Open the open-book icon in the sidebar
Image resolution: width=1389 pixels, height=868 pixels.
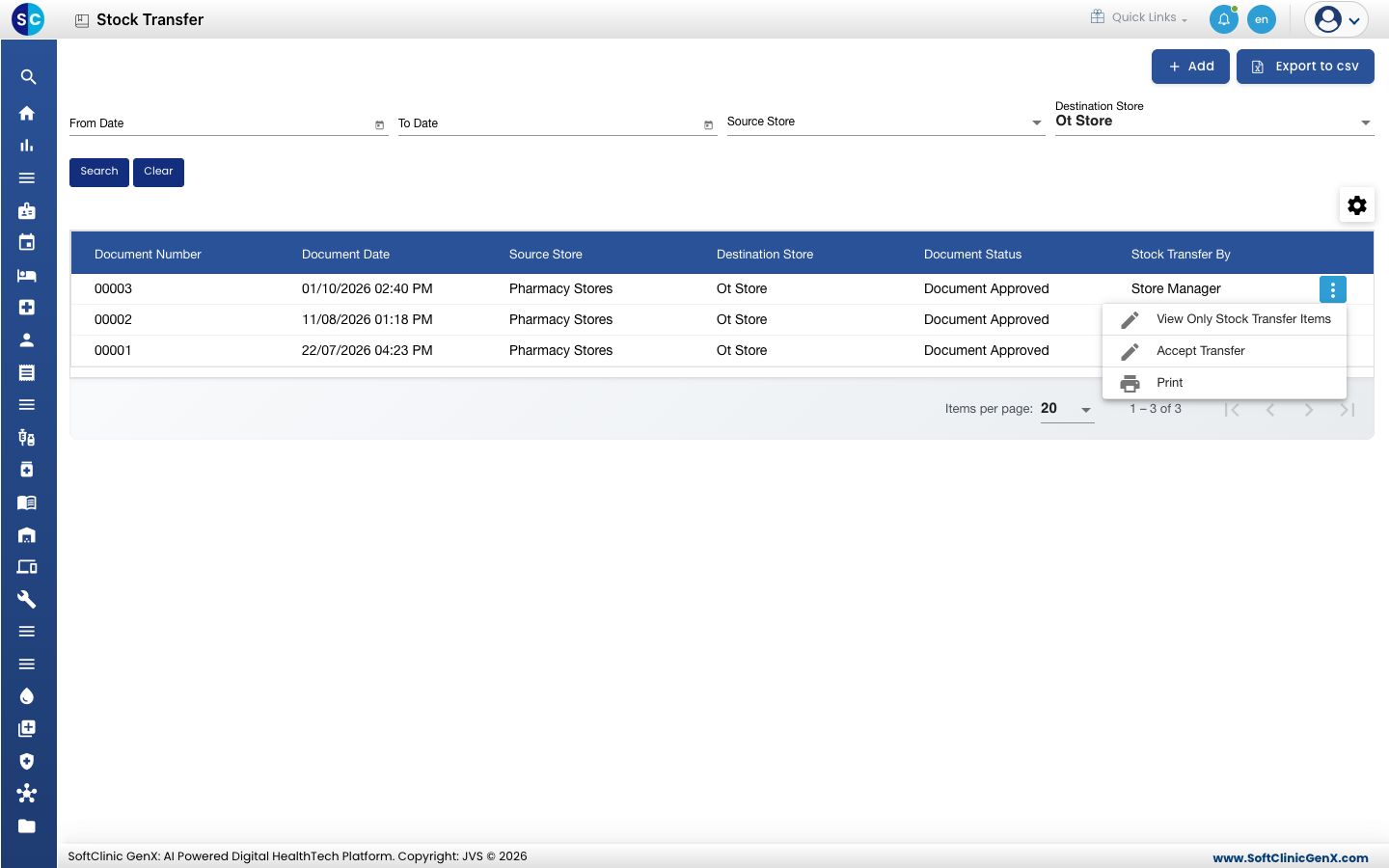(27, 502)
